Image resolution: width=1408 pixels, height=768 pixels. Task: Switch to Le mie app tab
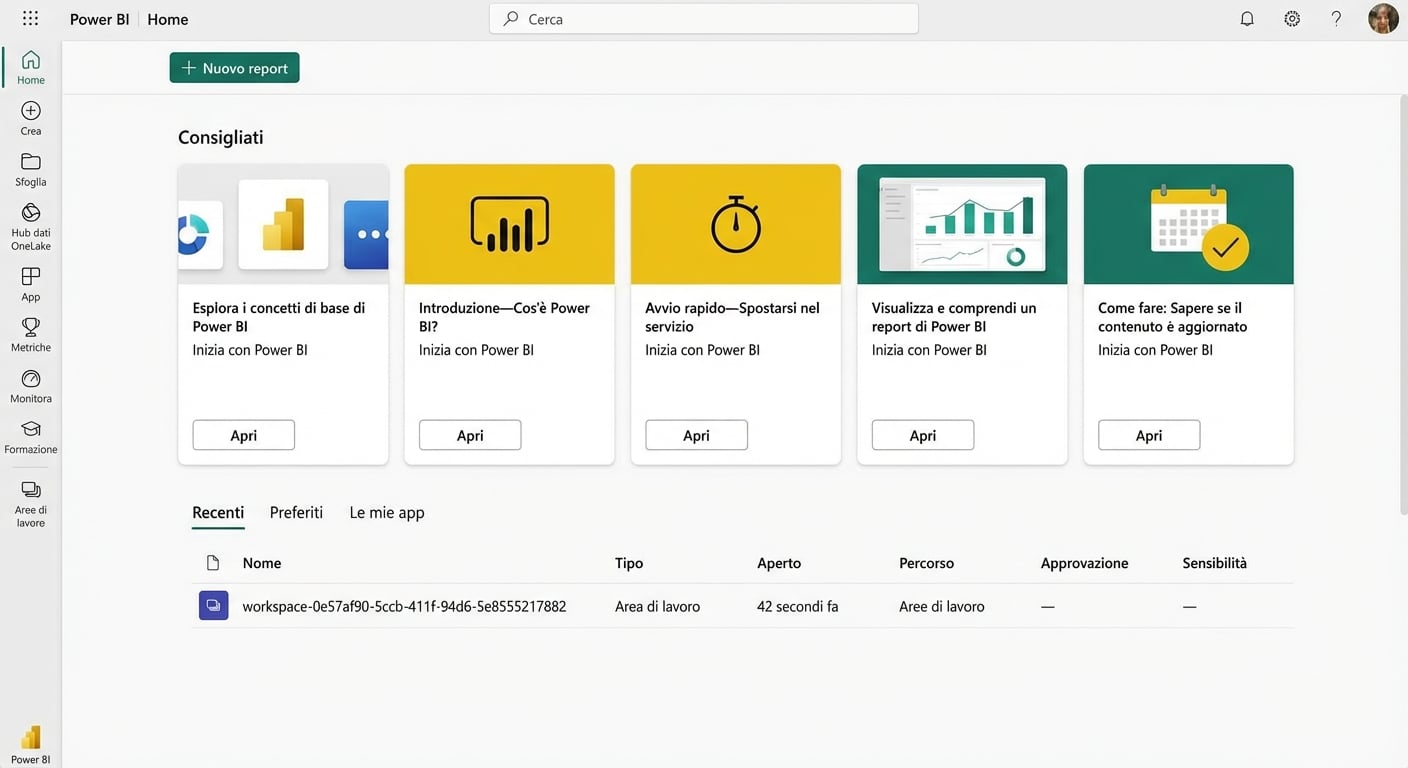tap(387, 513)
